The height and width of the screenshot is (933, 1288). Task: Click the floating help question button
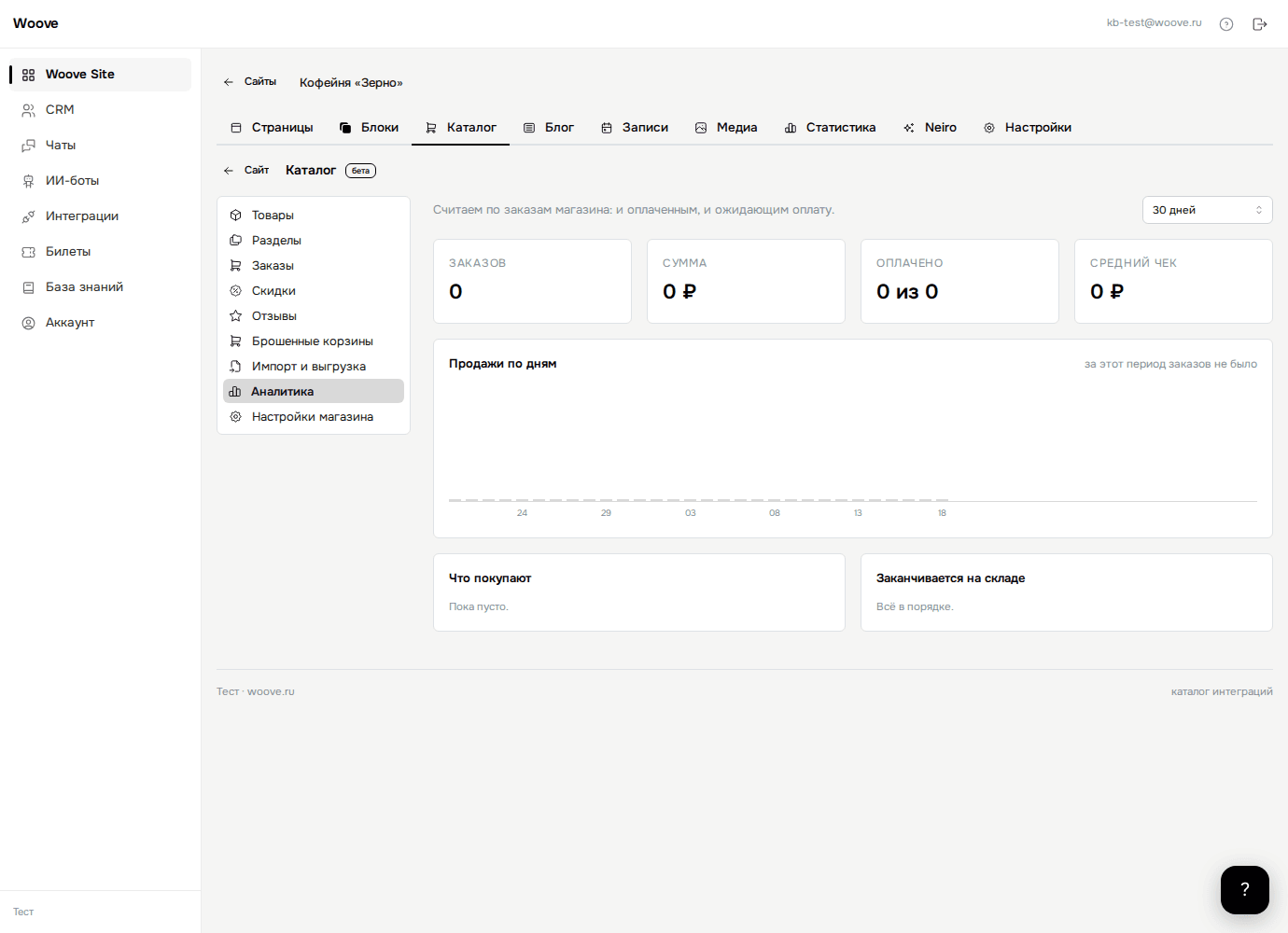(x=1245, y=890)
